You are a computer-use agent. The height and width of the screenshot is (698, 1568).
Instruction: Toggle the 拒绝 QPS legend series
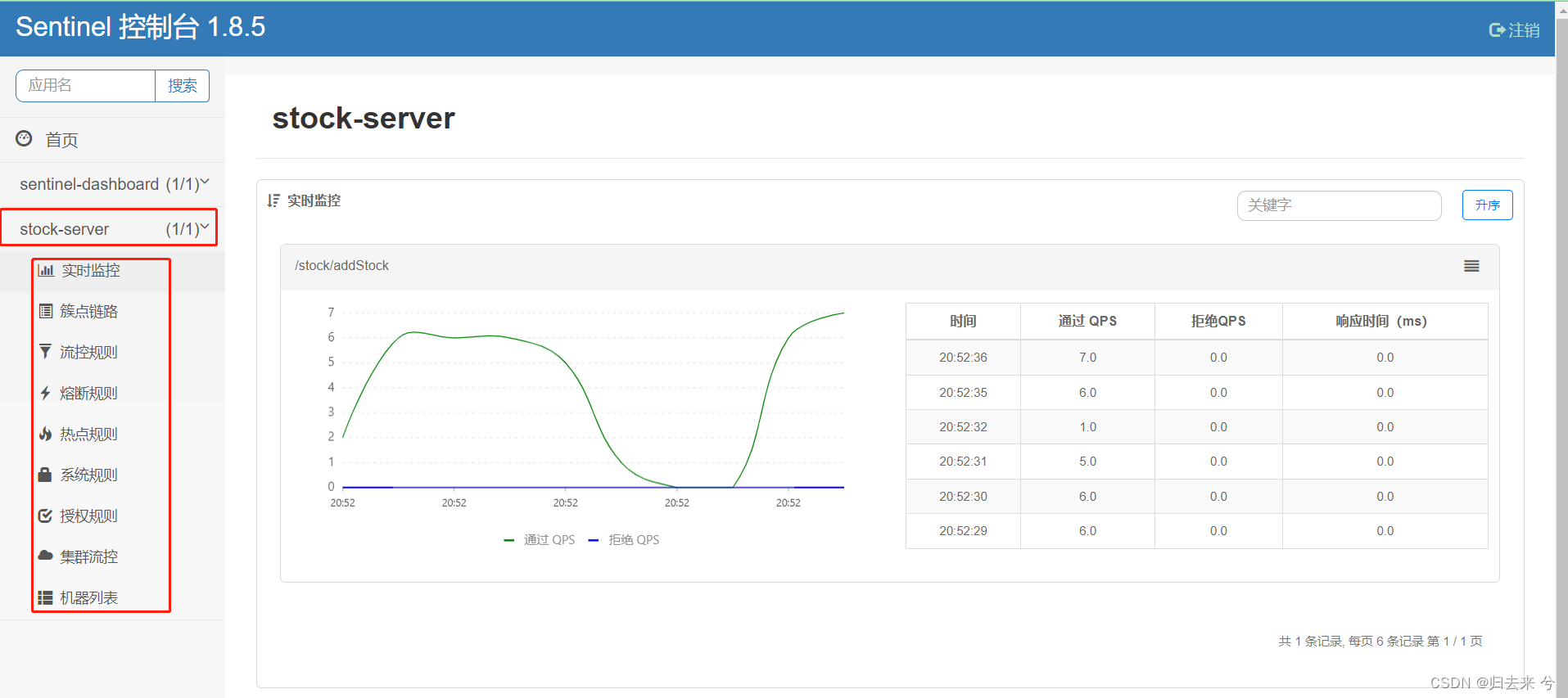pyautogui.click(x=624, y=540)
